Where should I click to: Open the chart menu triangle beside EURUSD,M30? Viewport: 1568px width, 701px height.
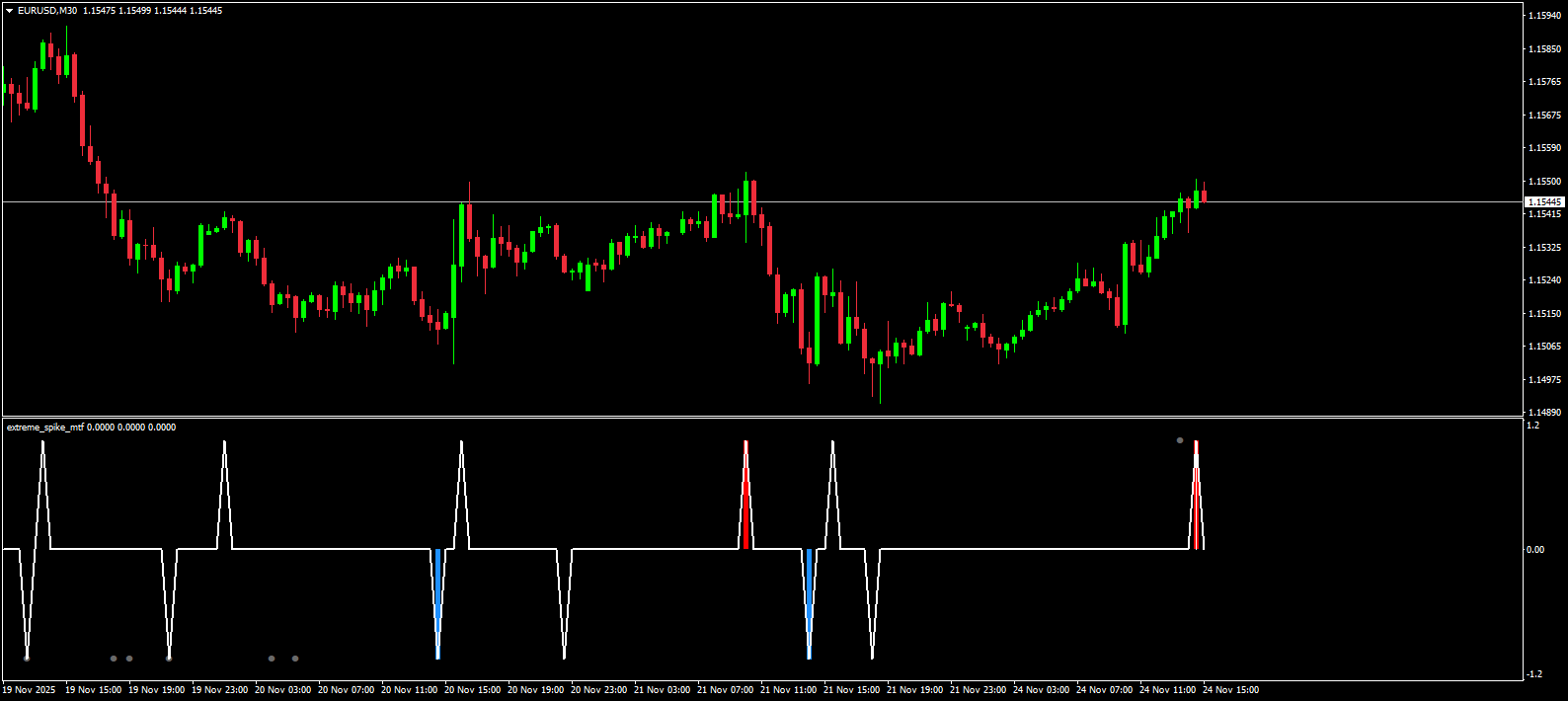pos(9,11)
